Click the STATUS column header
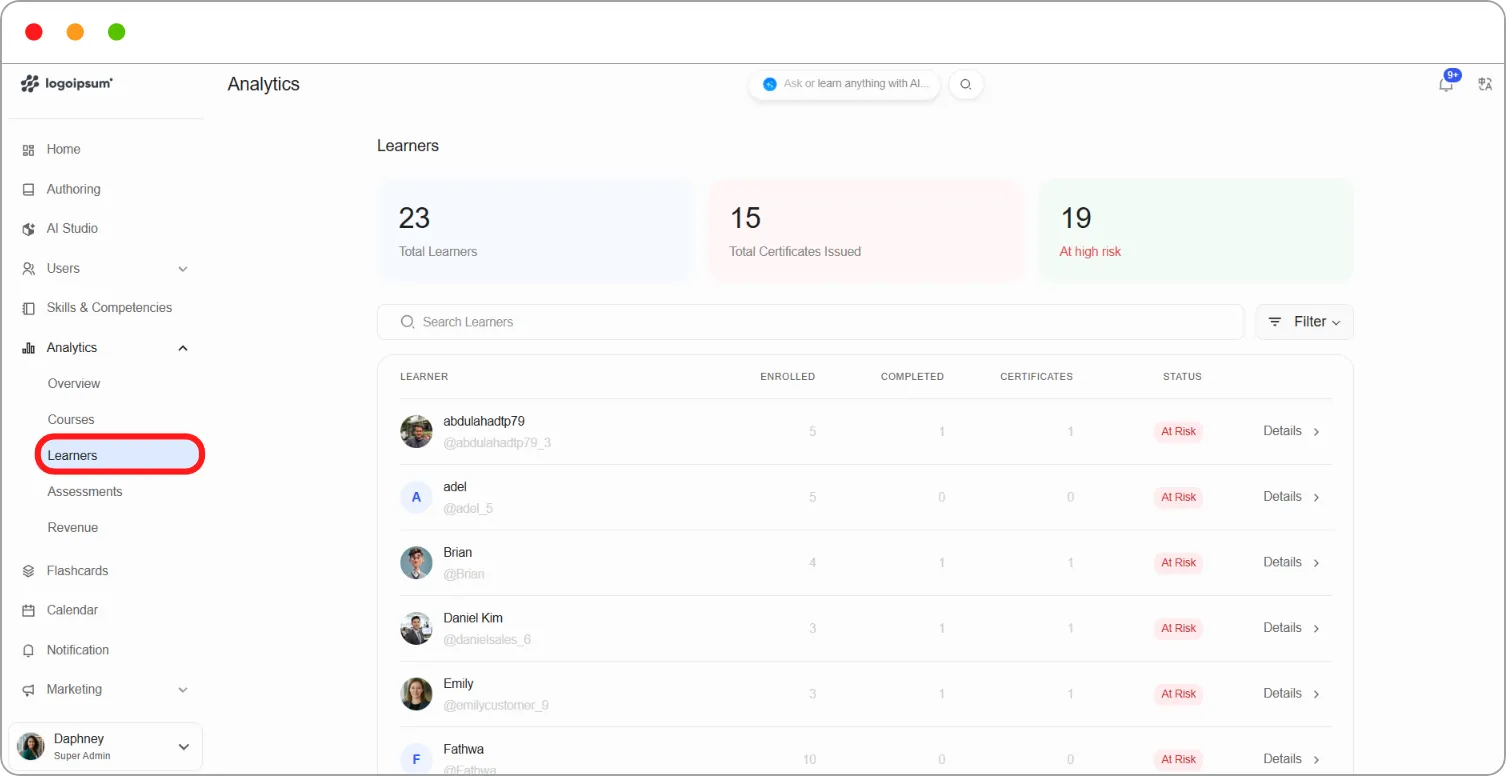1506x776 pixels. pos(1182,377)
